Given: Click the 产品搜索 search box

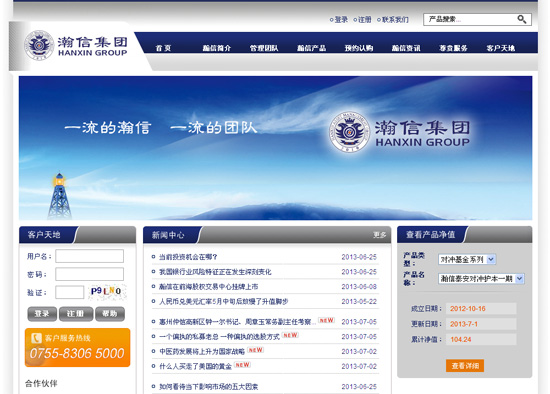Looking at the screenshot, I should 470,19.
